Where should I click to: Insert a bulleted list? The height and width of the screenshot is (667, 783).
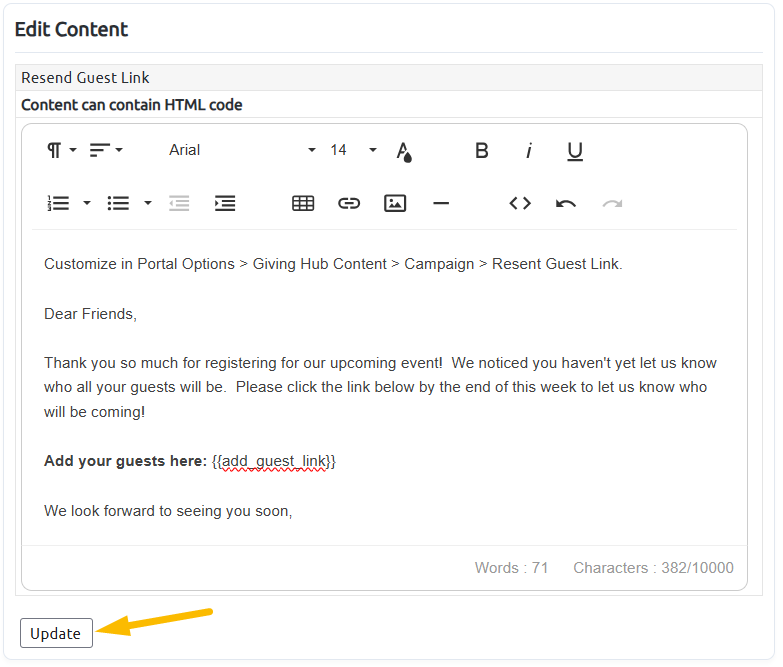118,204
